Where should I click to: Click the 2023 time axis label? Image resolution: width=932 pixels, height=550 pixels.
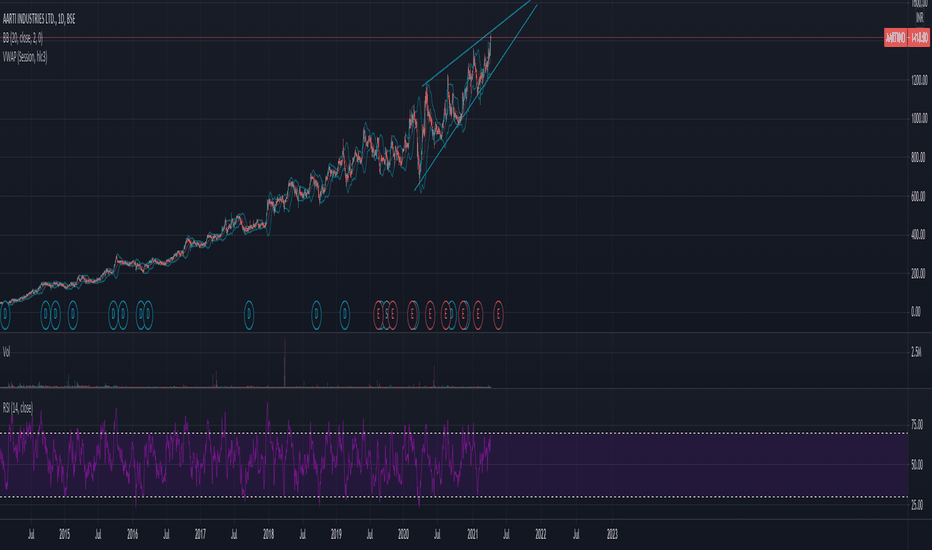(x=612, y=535)
